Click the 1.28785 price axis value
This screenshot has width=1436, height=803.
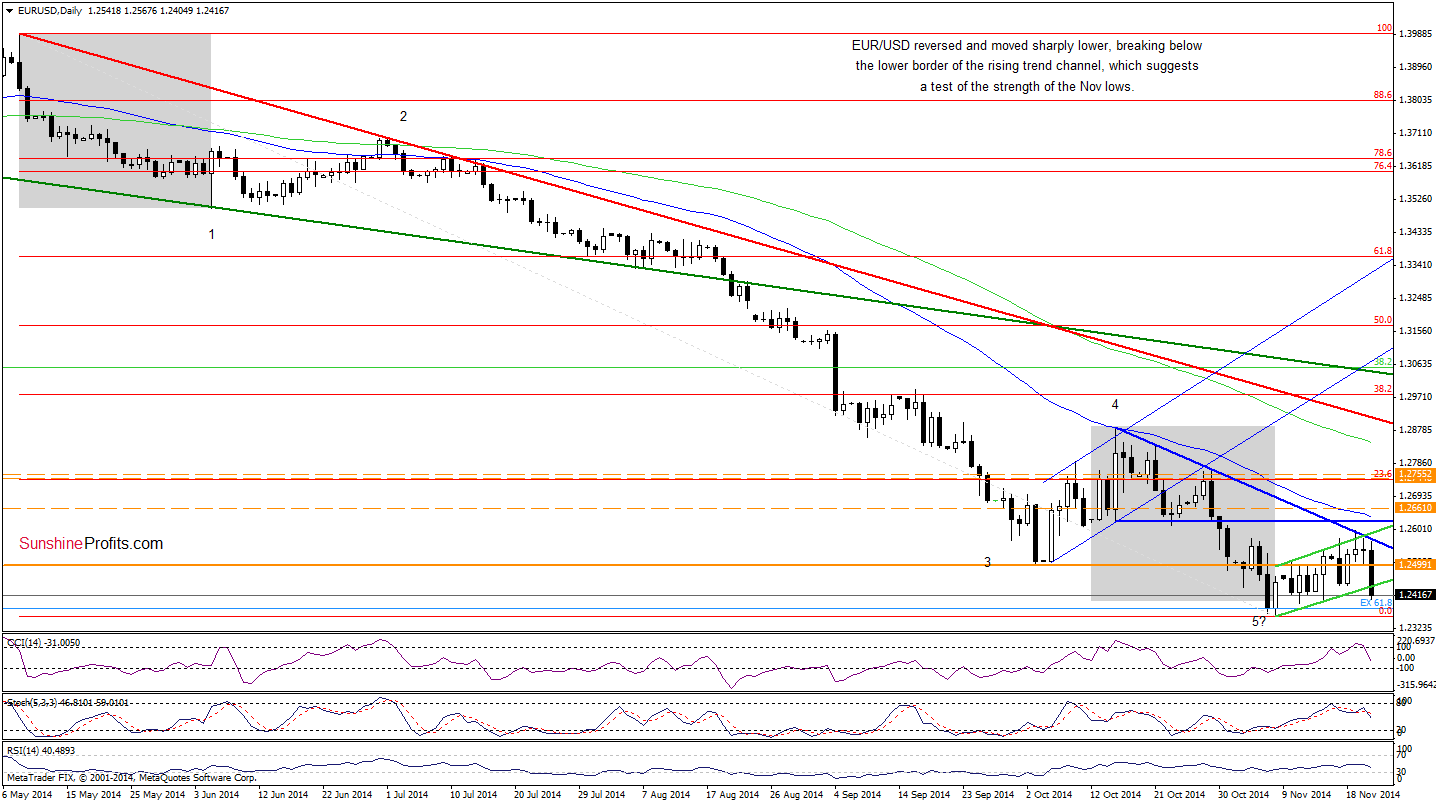(1417, 430)
